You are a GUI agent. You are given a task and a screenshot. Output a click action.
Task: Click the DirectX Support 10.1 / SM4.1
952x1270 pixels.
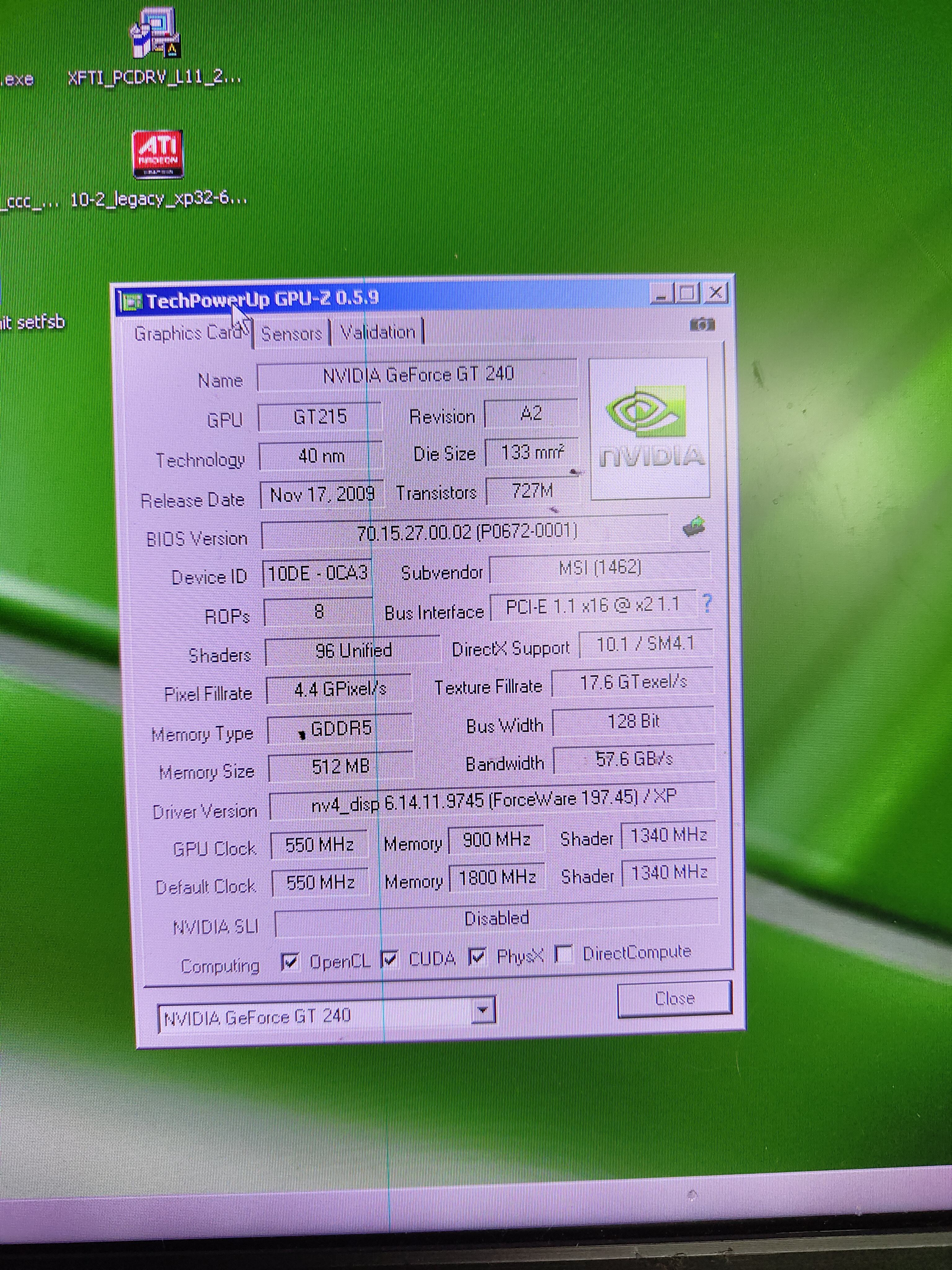pyautogui.click(x=646, y=644)
